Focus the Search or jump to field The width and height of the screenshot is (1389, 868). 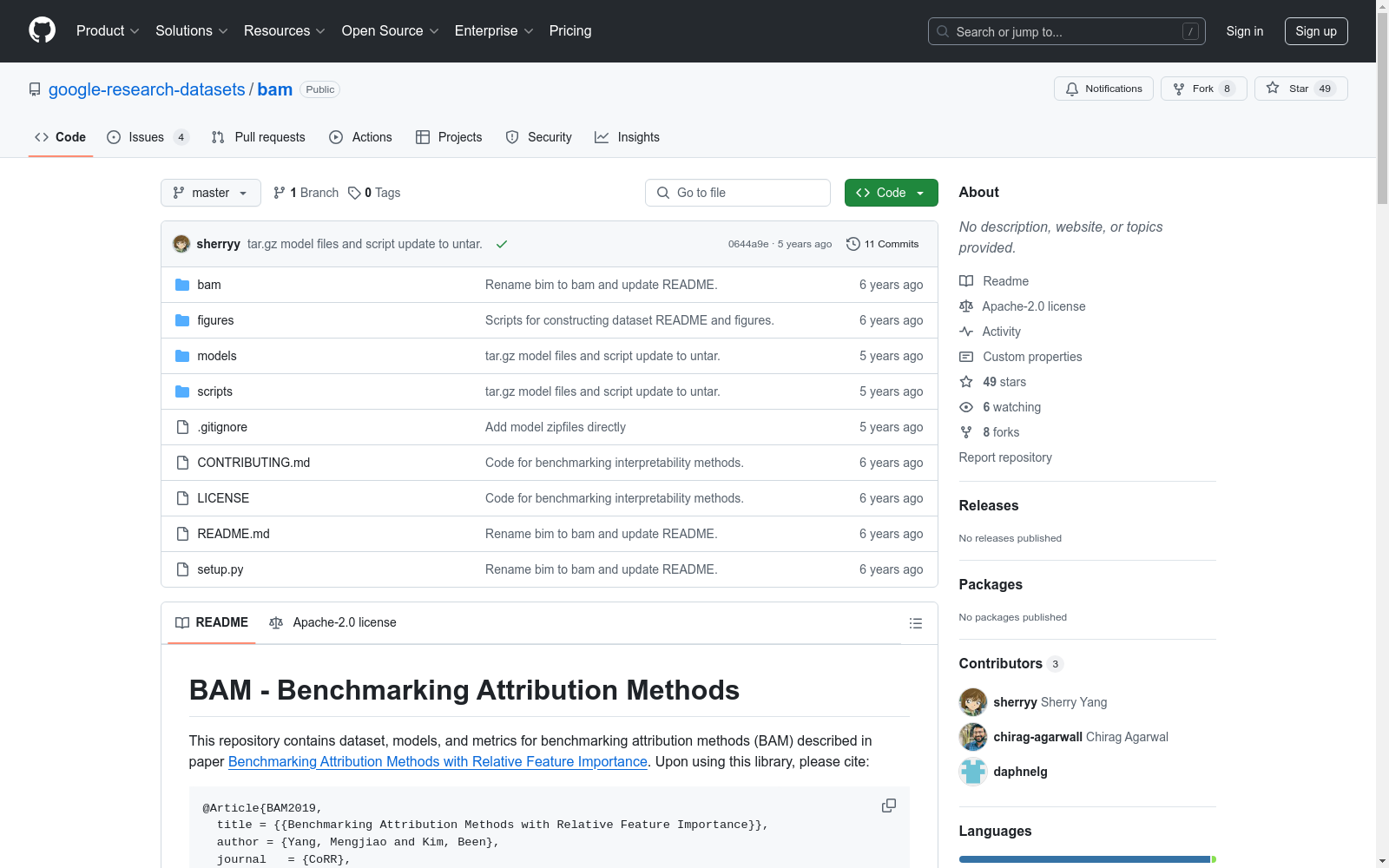1069,31
